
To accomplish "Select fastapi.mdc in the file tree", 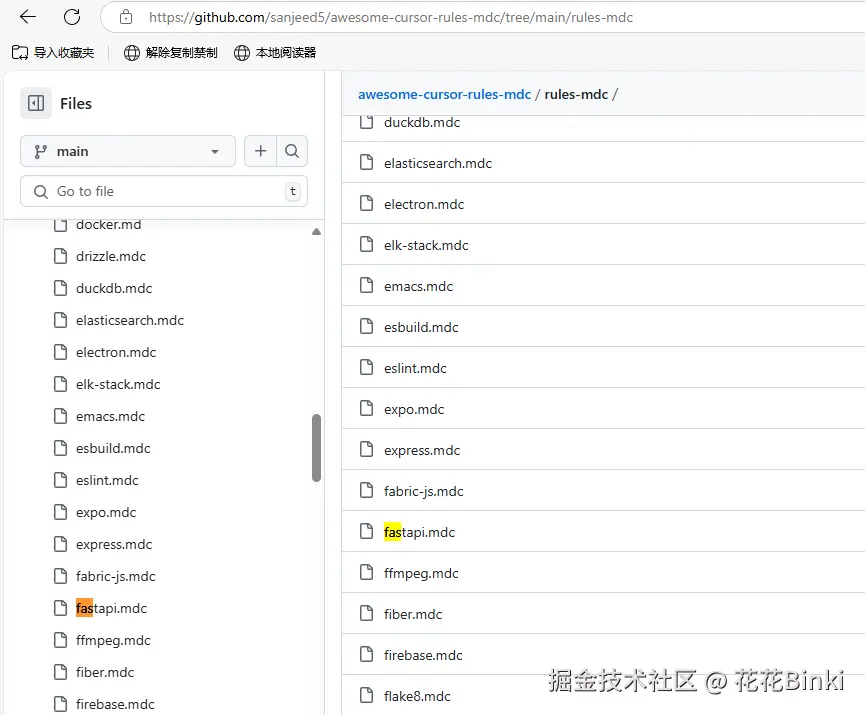I will [111, 609].
